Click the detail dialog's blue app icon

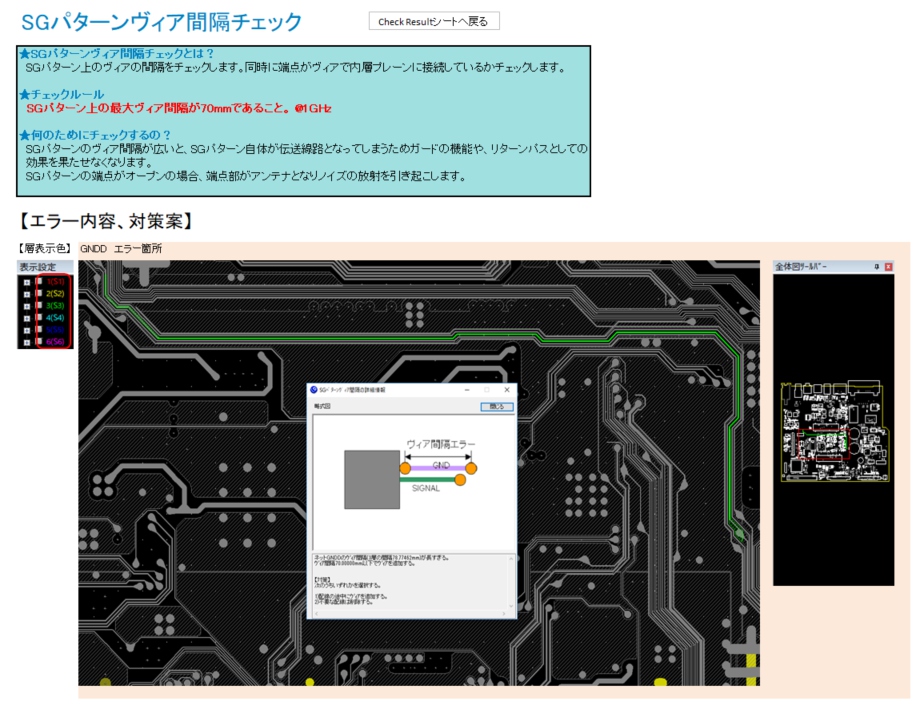click(313, 389)
